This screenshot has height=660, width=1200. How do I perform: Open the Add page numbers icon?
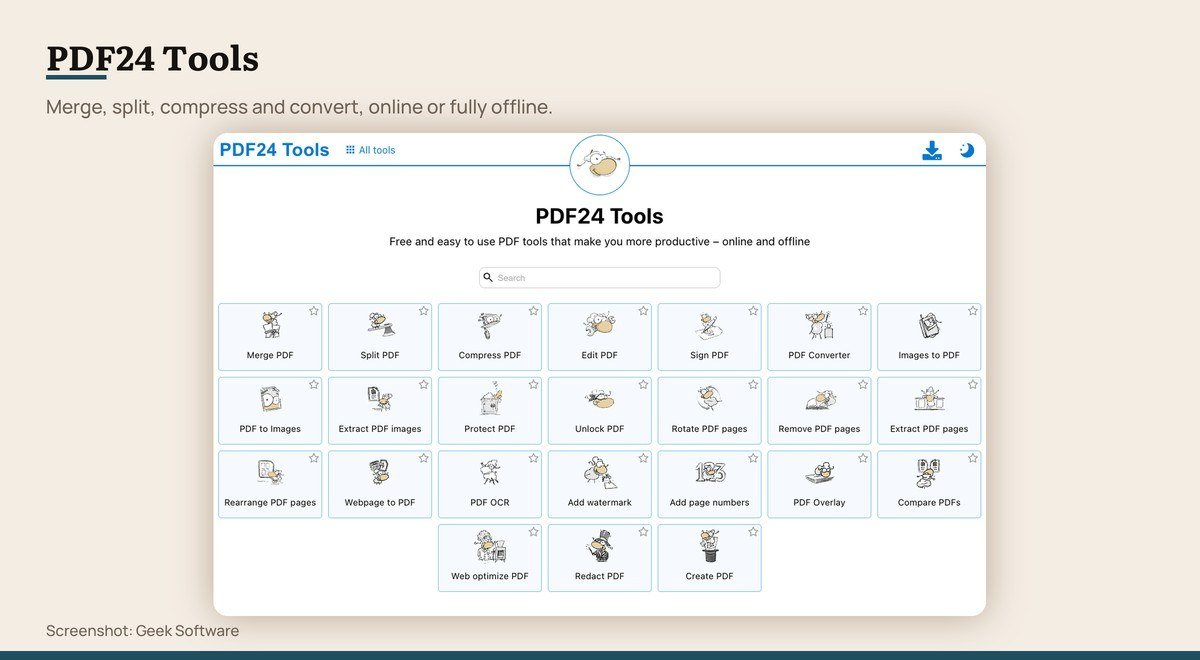pyautogui.click(x=710, y=473)
